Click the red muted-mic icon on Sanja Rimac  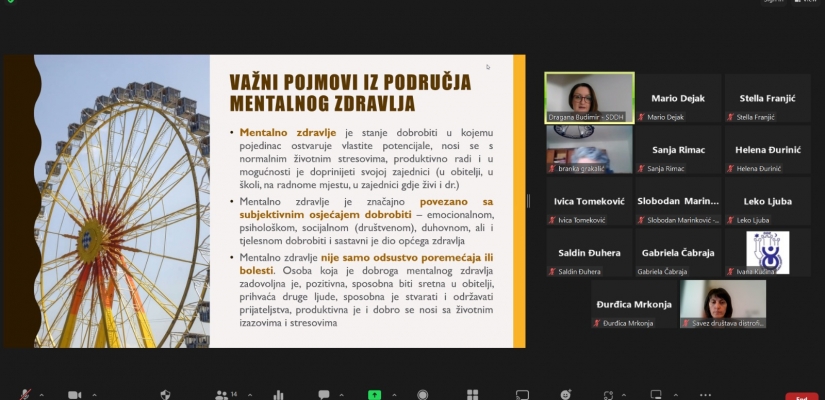coord(641,168)
